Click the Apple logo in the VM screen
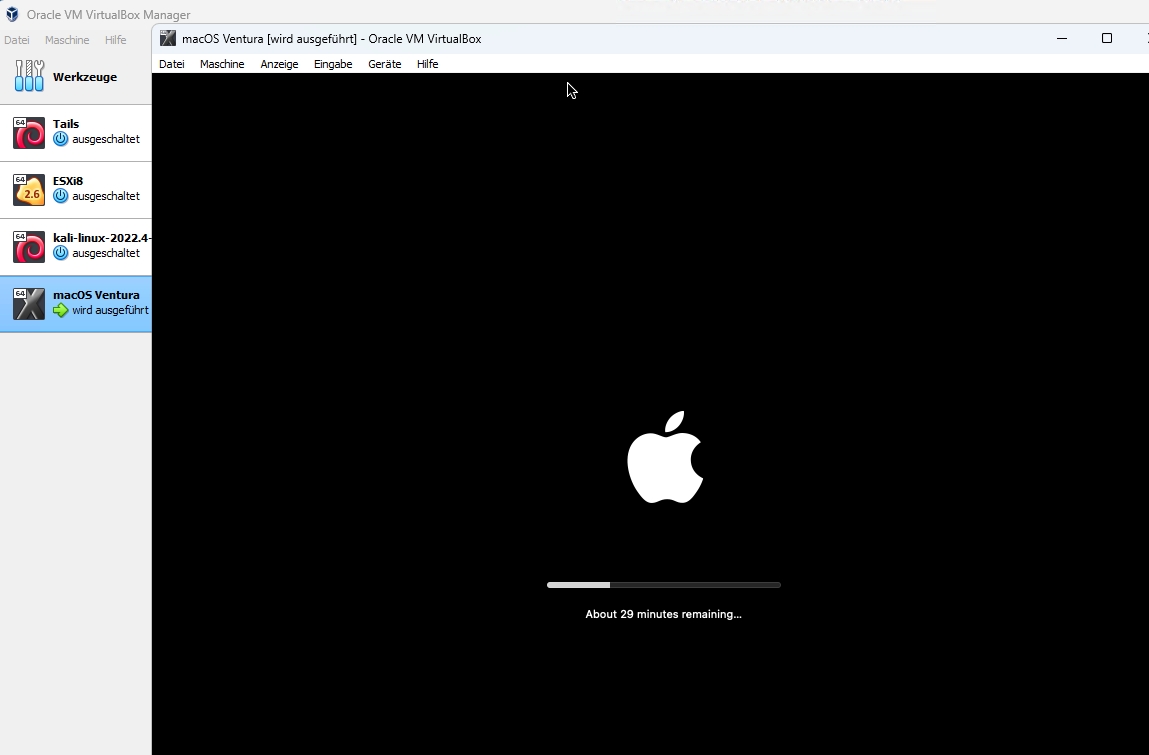The image size is (1149, 755). tap(665, 457)
